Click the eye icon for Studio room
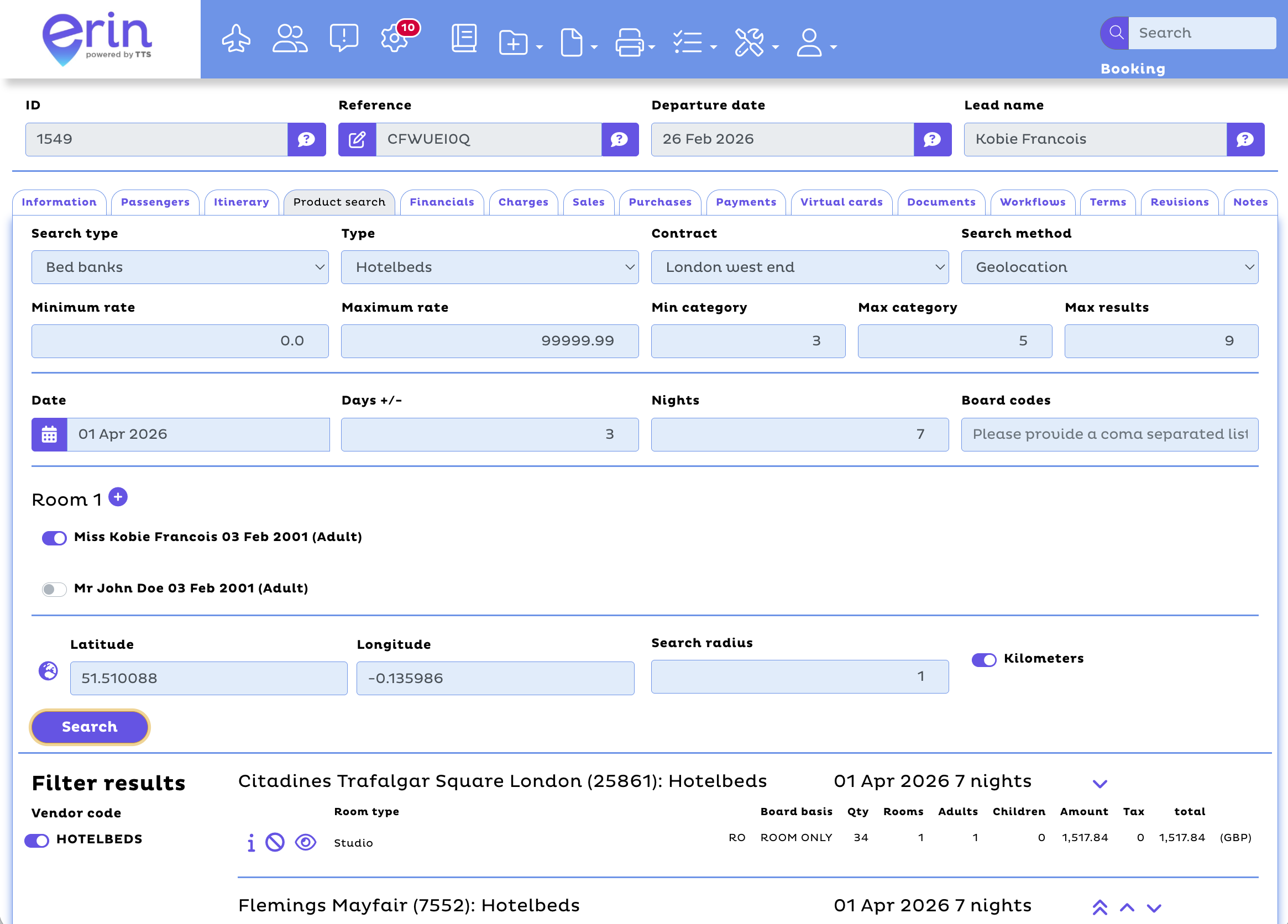The width and height of the screenshot is (1288, 924). click(306, 842)
